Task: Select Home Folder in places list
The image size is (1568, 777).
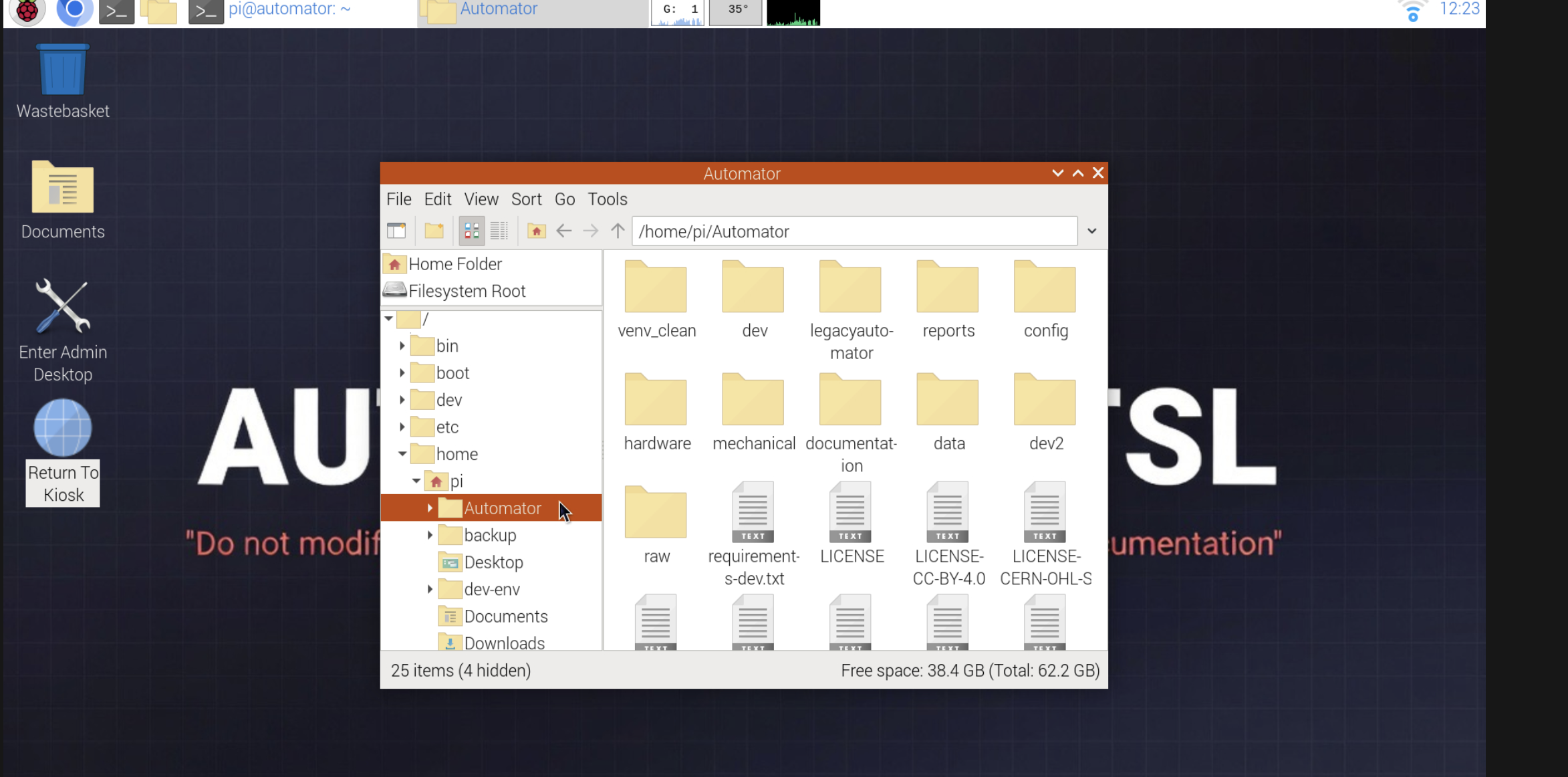Action: 491,264
